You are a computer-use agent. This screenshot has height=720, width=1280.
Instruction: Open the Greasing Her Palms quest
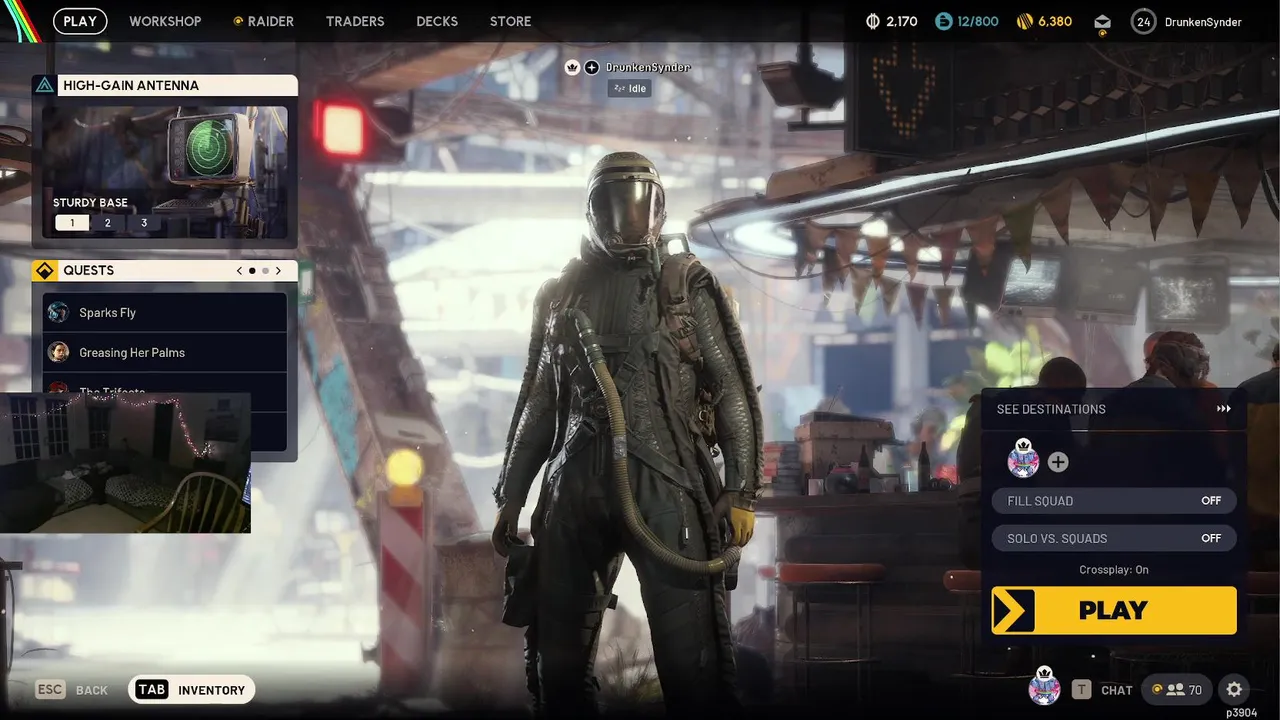(x=165, y=352)
